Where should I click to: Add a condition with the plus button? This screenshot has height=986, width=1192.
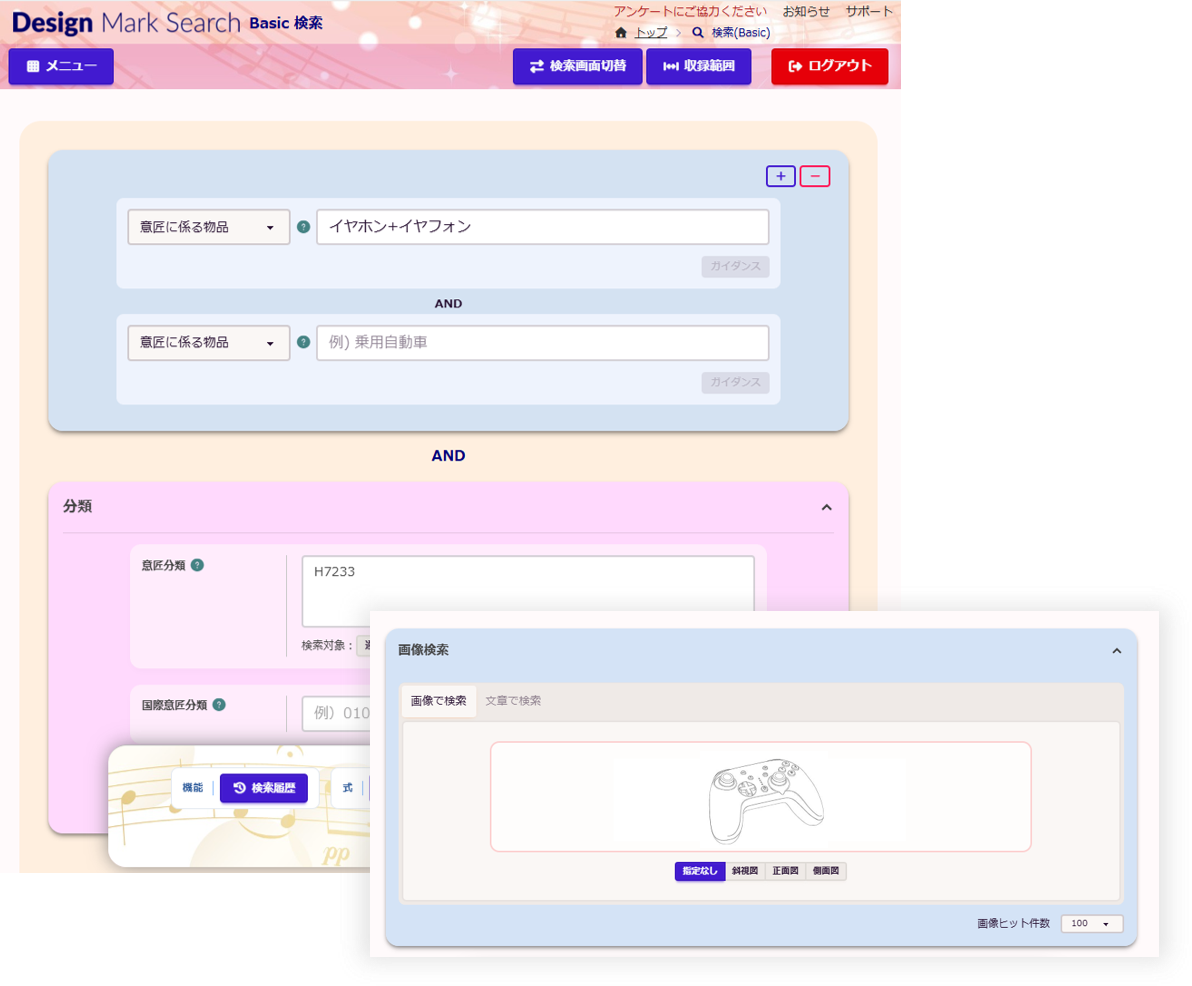pyautogui.click(x=781, y=176)
